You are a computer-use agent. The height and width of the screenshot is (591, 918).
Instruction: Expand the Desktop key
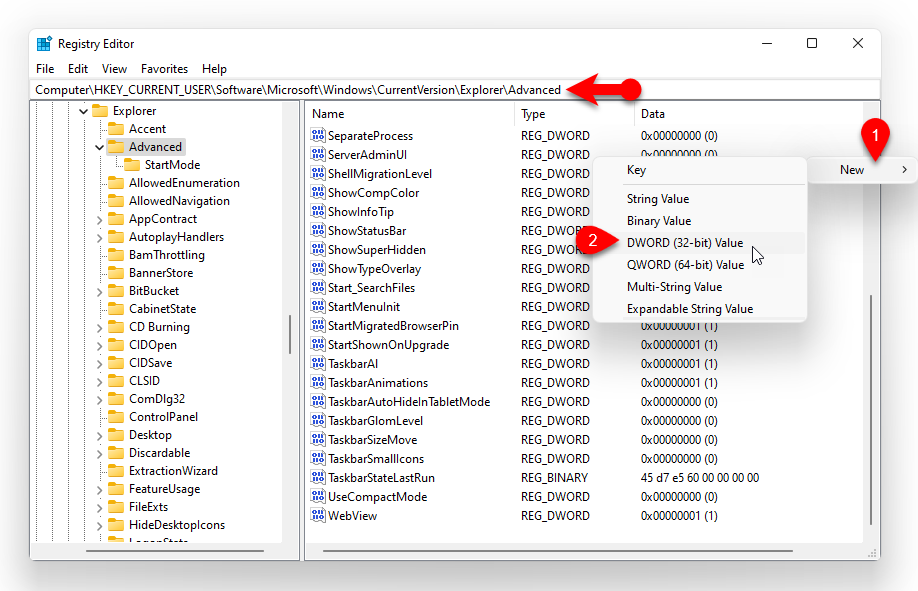pyautogui.click(x=100, y=436)
